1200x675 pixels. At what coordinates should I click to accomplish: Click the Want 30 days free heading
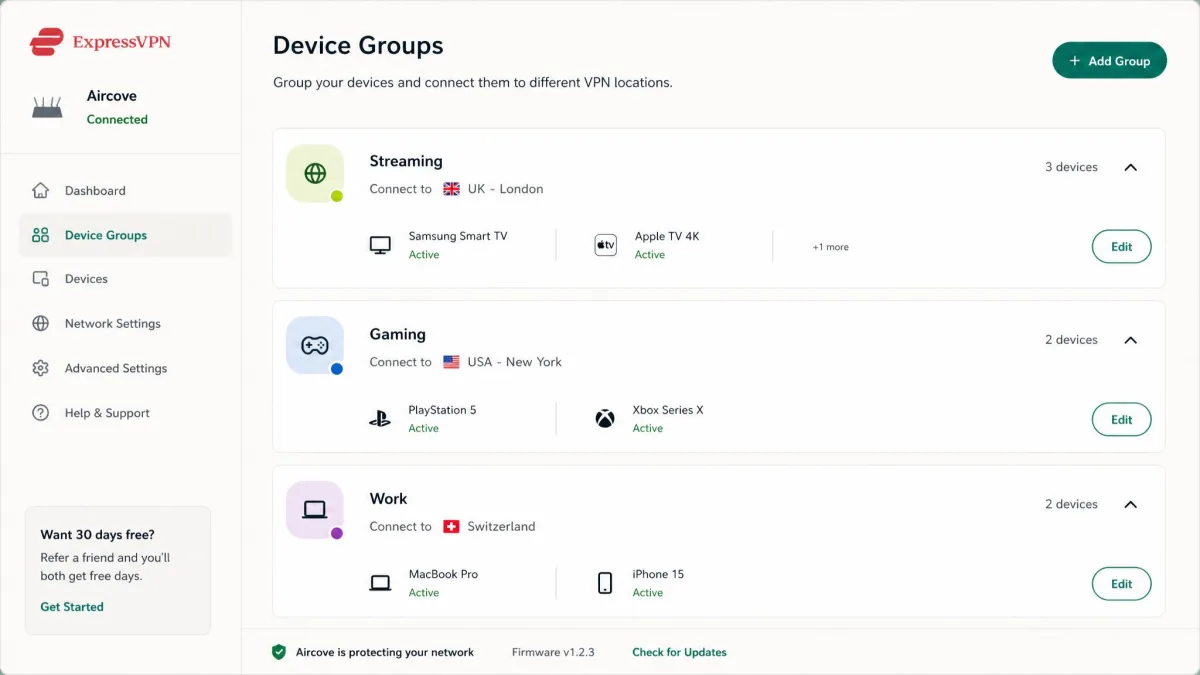pyautogui.click(x=97, y=535)
